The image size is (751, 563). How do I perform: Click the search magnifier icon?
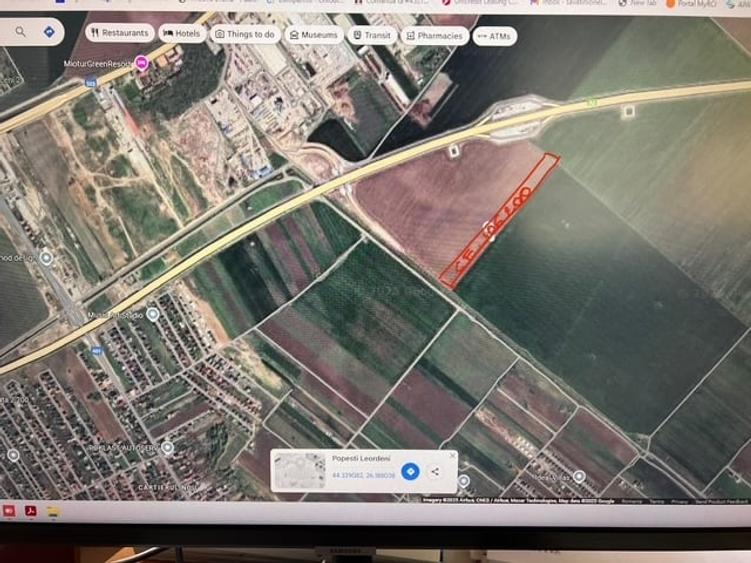[20, 32]
